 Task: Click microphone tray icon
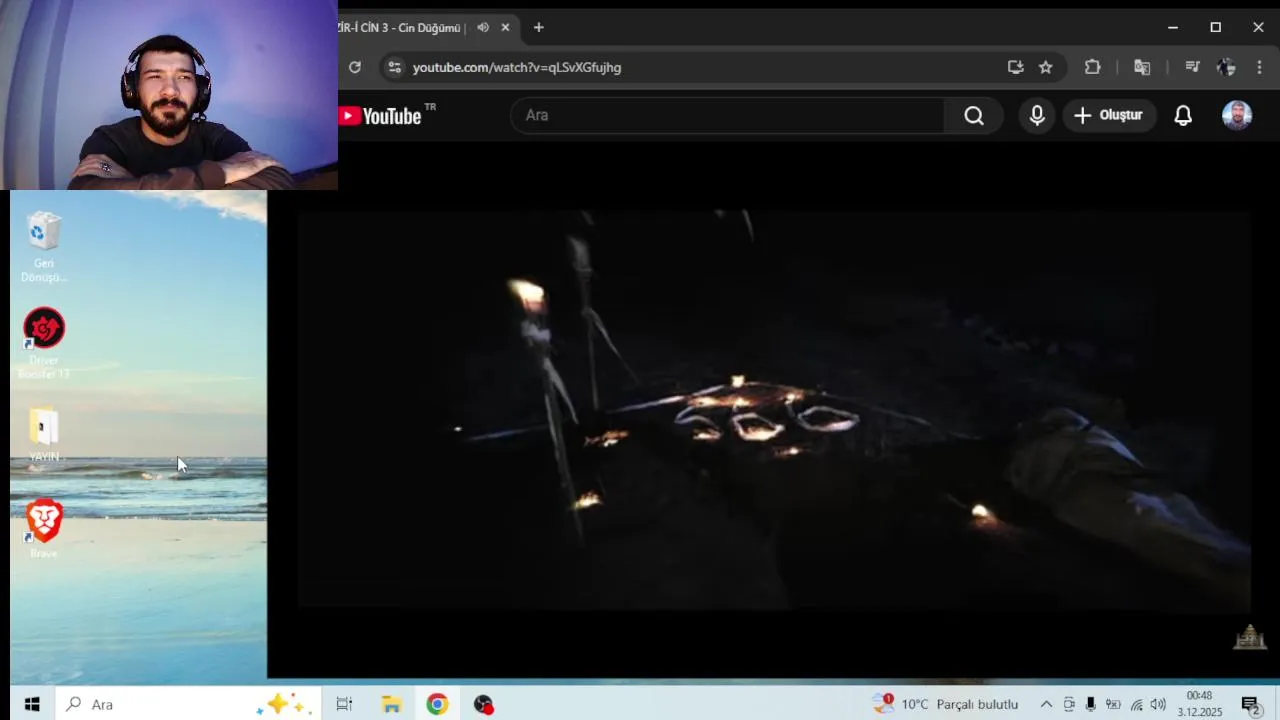[1091, 704]
